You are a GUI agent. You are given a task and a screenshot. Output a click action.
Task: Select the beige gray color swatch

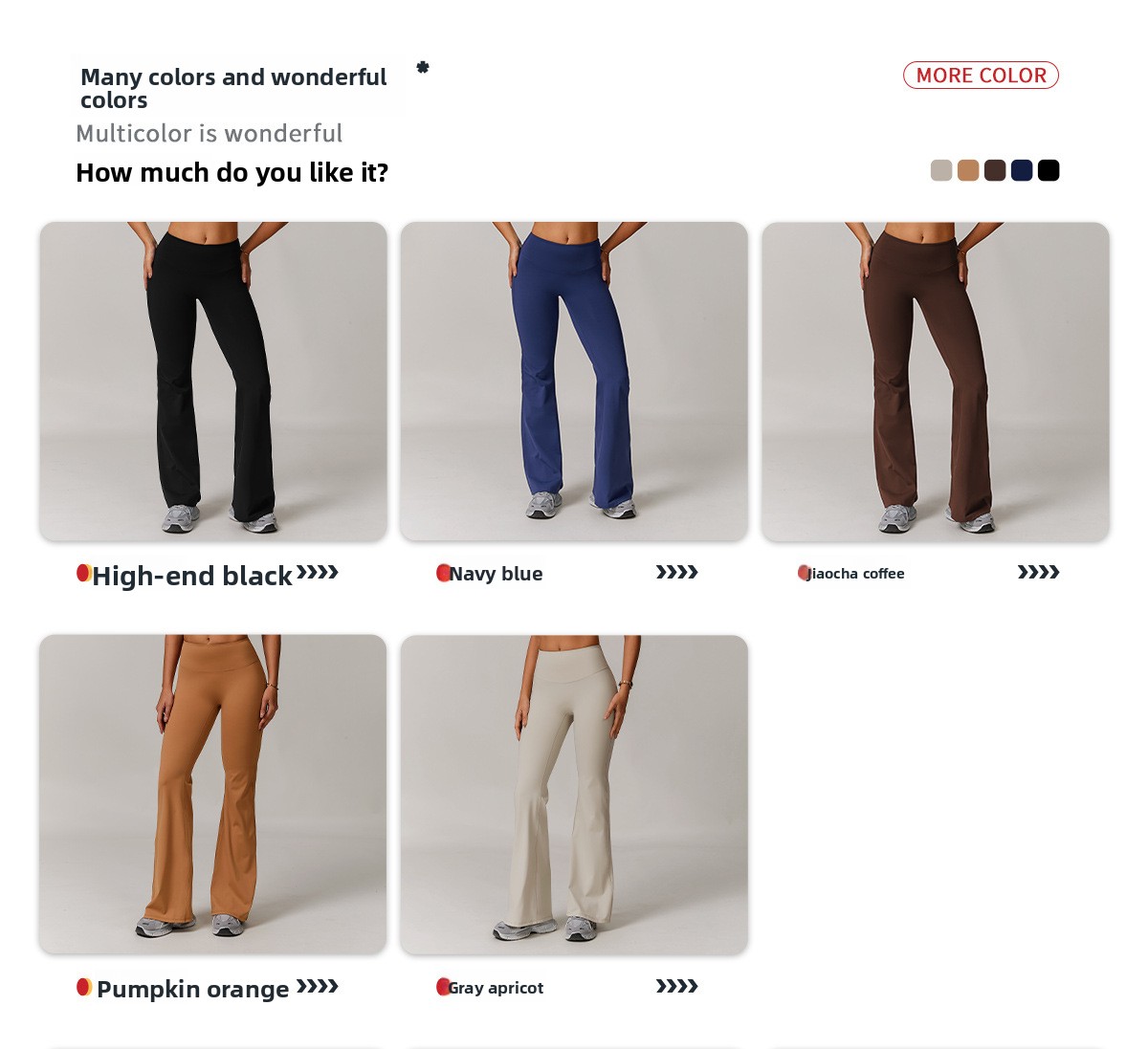[941, 170]
